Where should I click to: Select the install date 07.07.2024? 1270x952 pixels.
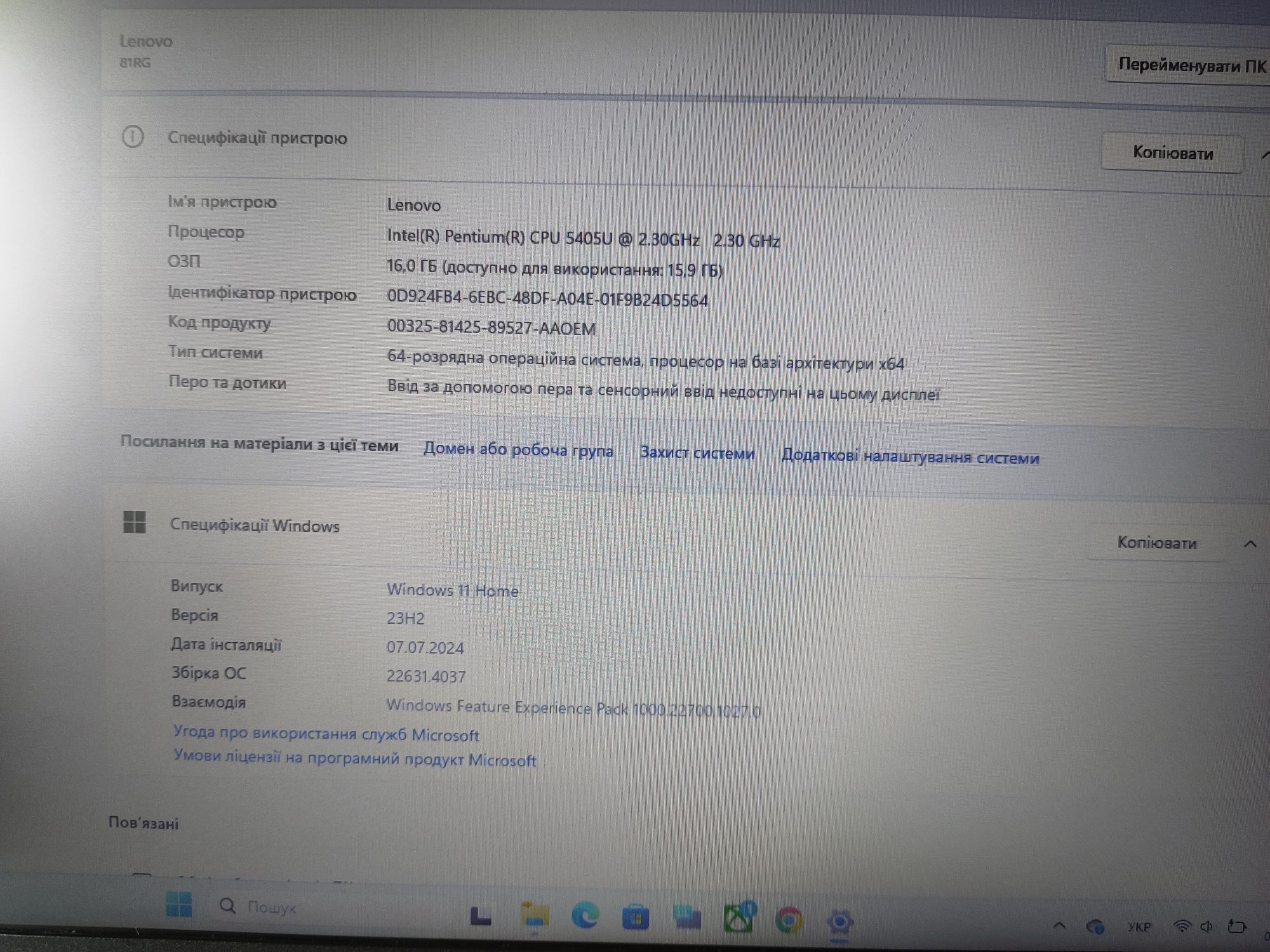425,647
